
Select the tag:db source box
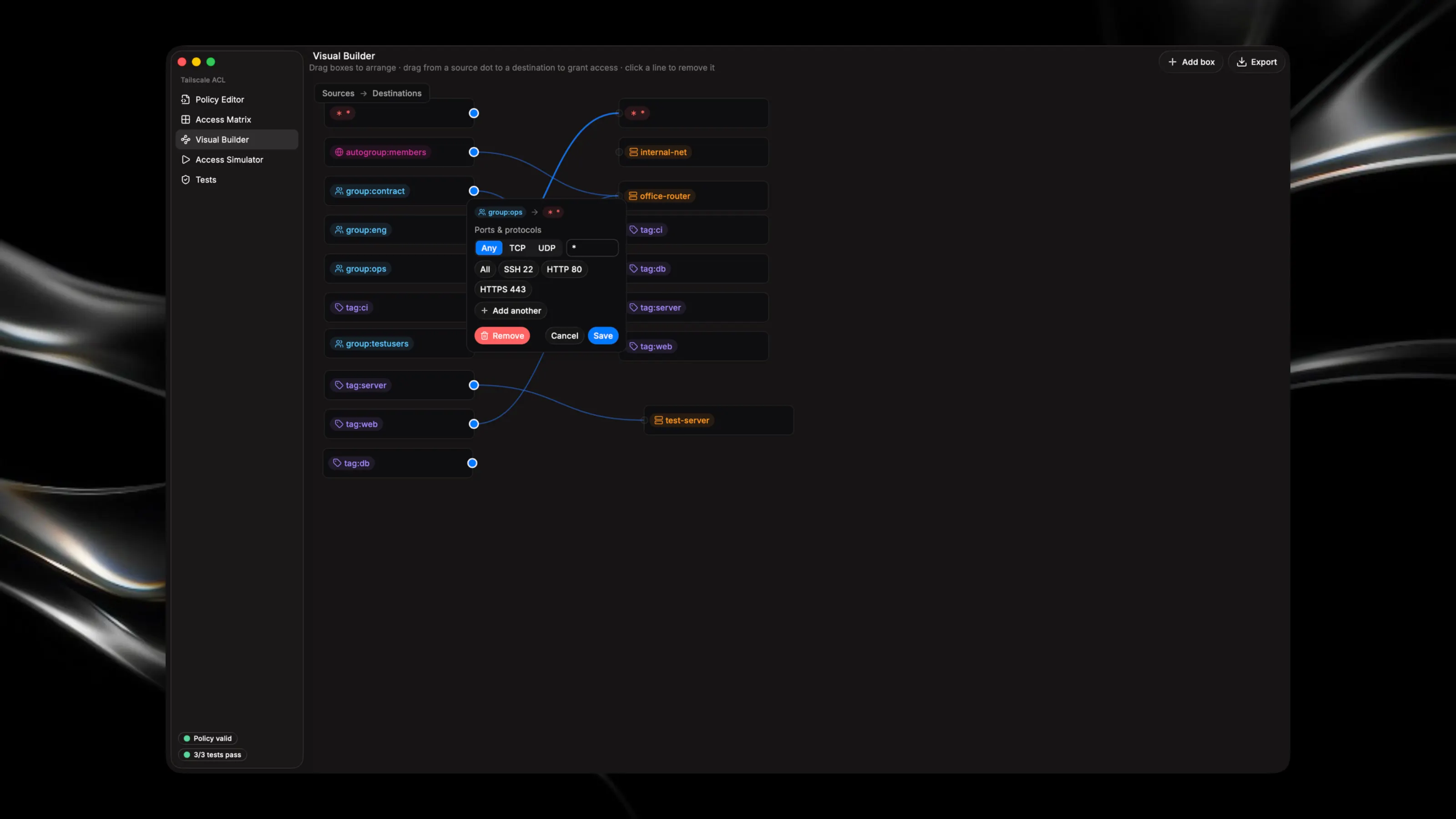pyautogui.click(x=397, y=464)
